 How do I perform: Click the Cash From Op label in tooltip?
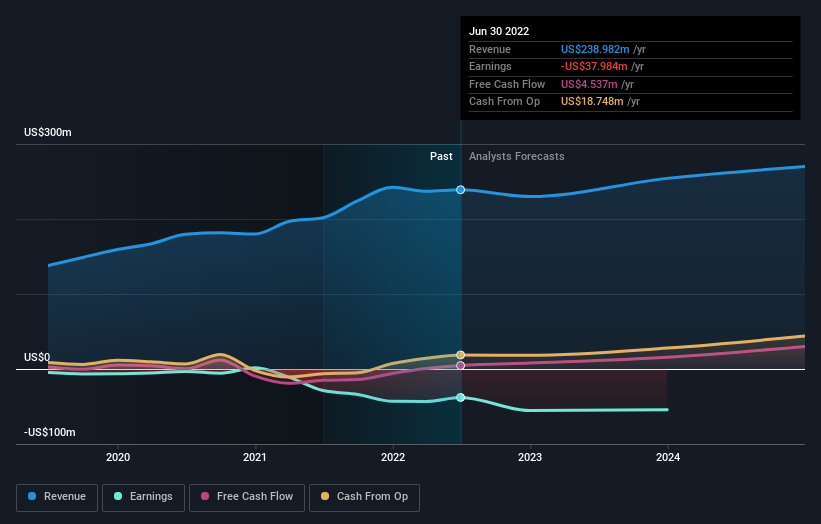click(x=504, y=102)
